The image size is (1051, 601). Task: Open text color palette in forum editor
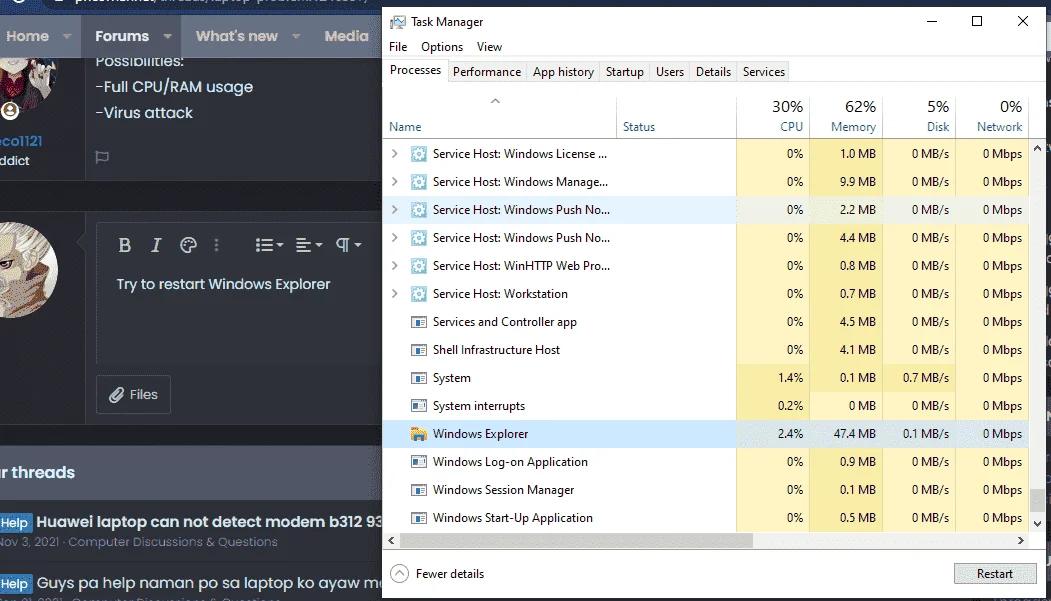[188, 245]
